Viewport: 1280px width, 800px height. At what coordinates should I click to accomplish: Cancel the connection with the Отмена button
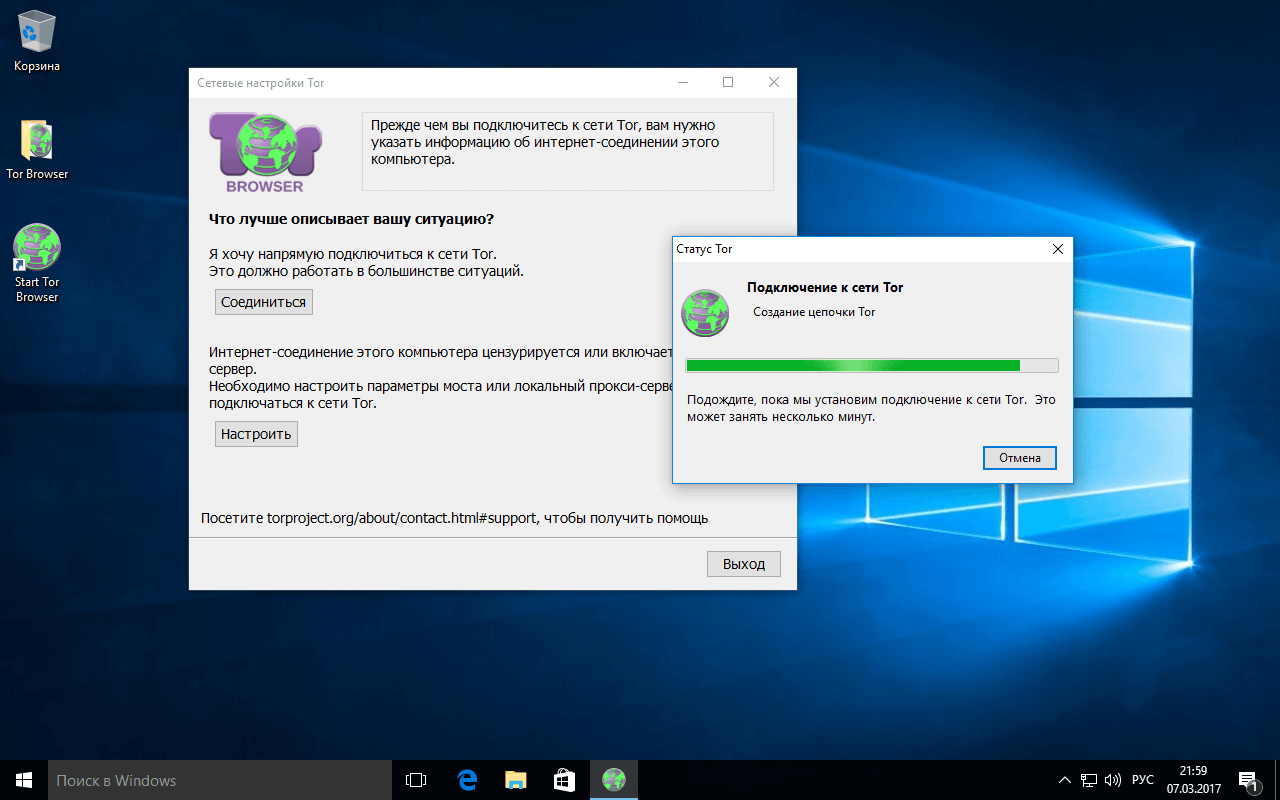coord(1020,458)
